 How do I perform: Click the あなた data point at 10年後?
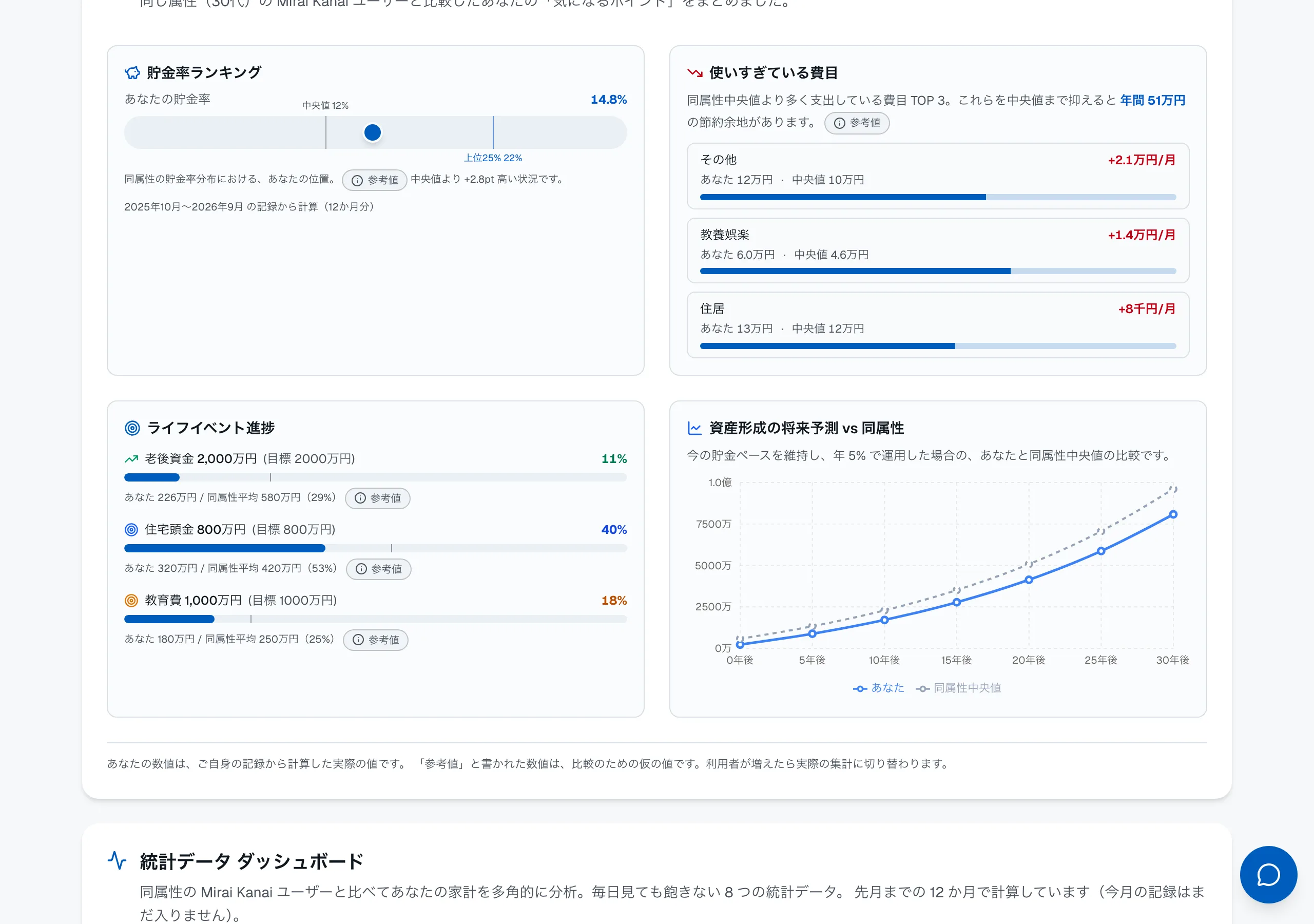(x=885, y=620)
